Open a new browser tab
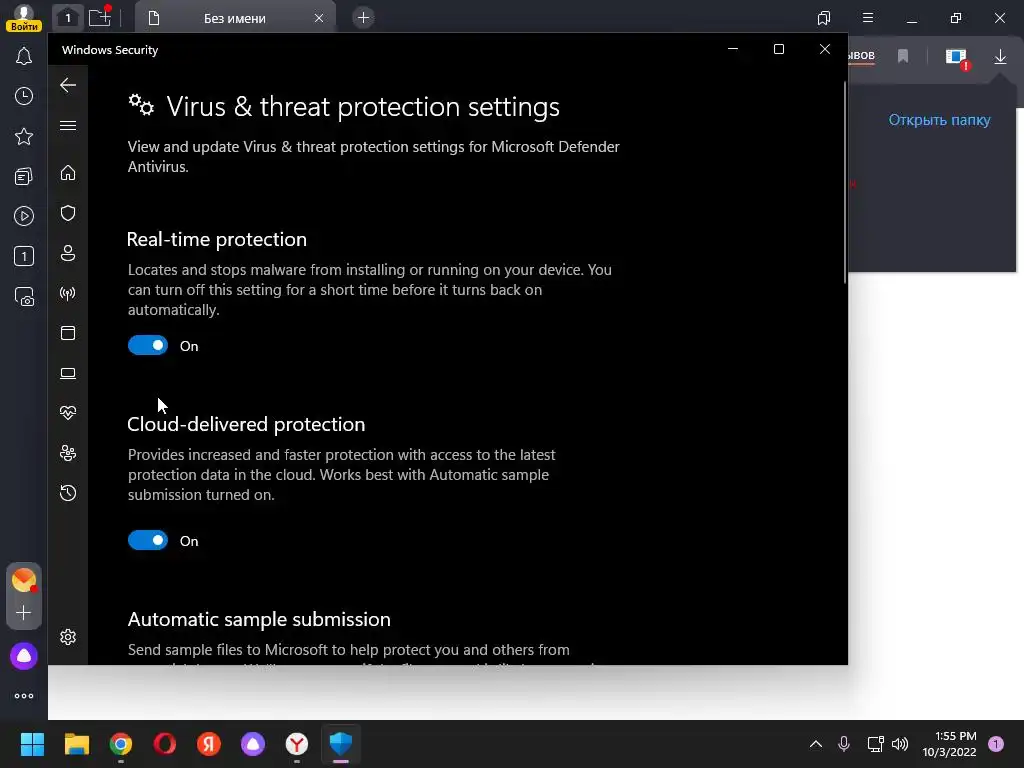The image size is (1024, 768). pos(364,18)
